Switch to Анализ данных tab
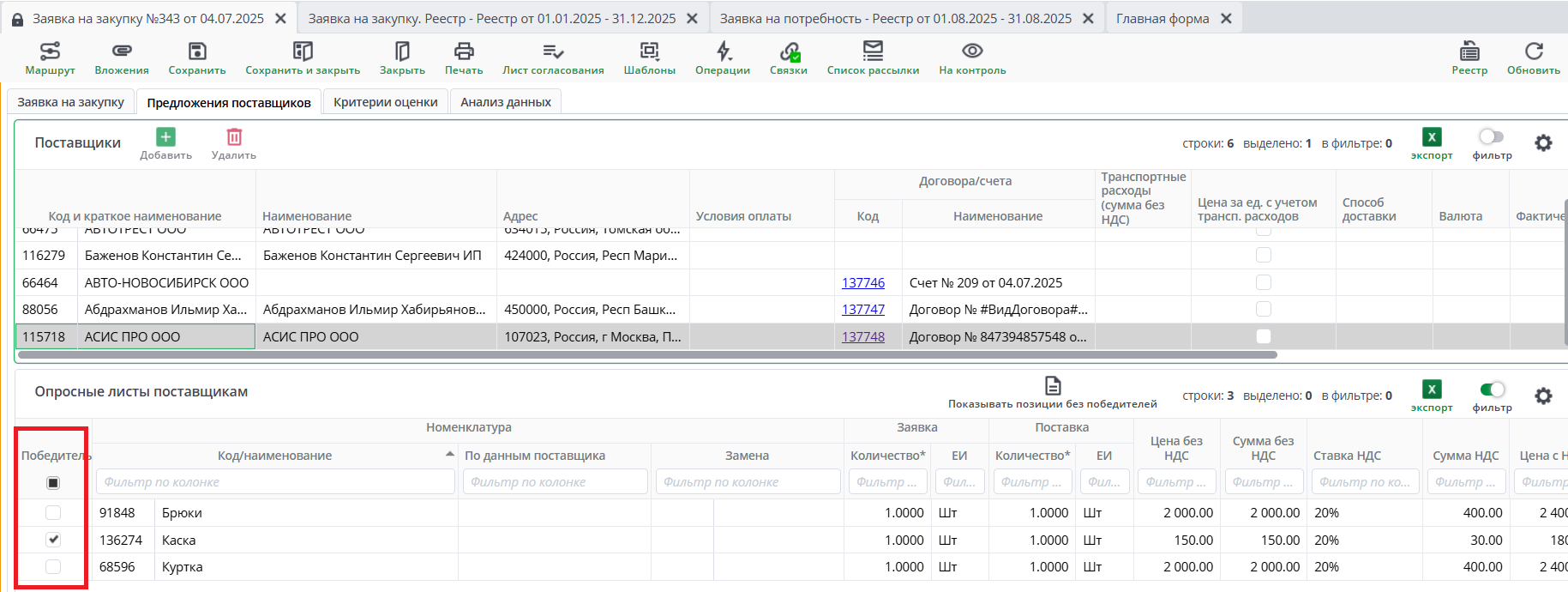 click(505, 102)
